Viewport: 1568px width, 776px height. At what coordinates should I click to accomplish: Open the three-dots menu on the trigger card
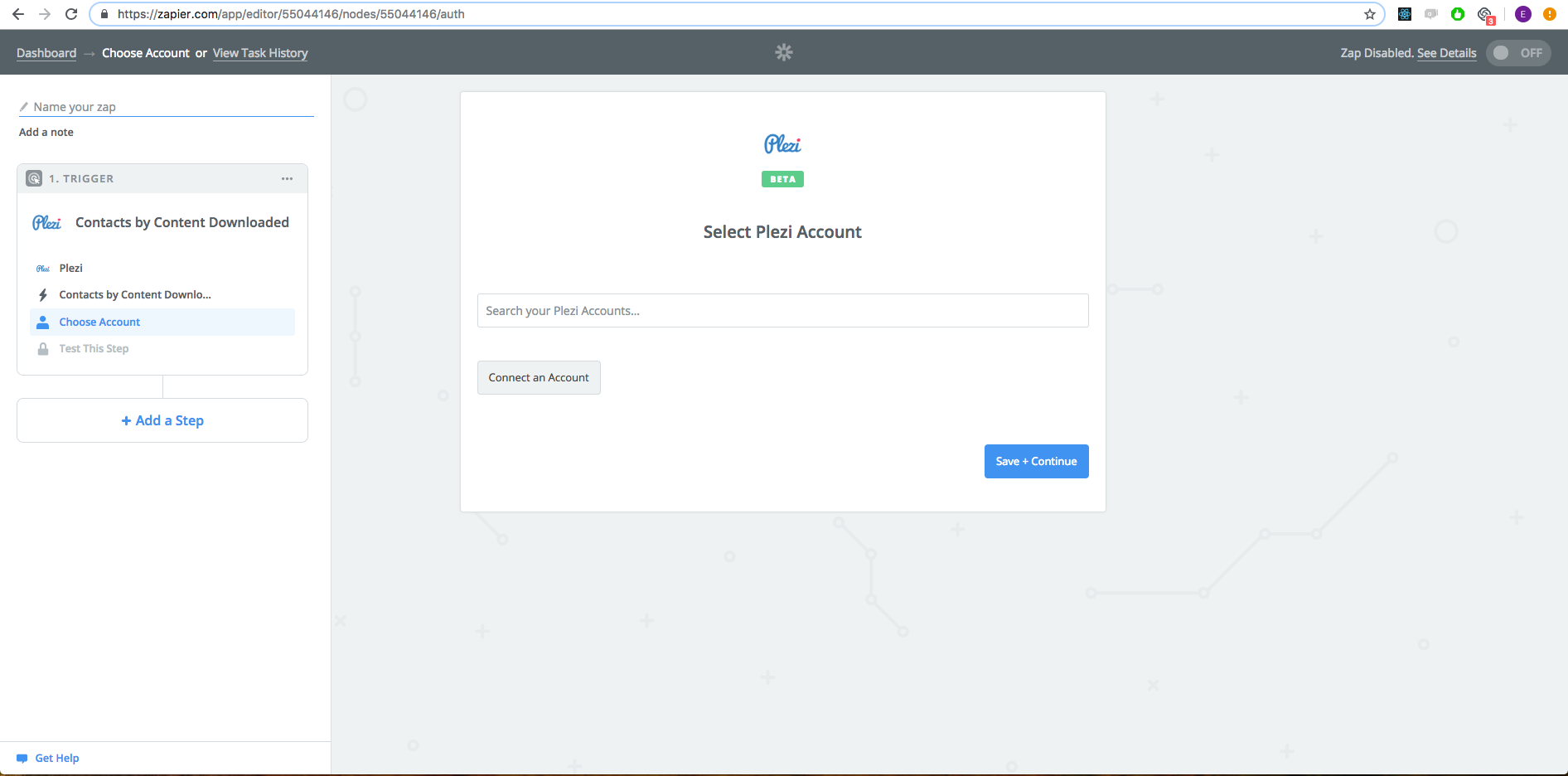pos(287,178)
